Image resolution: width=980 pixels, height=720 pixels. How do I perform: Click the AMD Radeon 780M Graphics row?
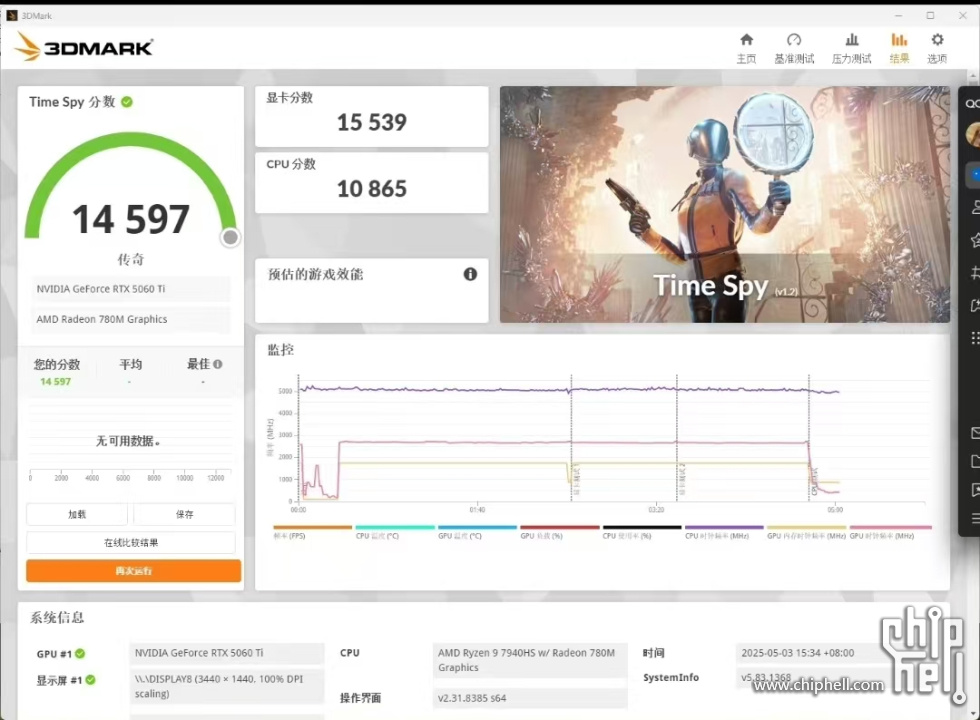pyautogui.click(x=131, y=319)
